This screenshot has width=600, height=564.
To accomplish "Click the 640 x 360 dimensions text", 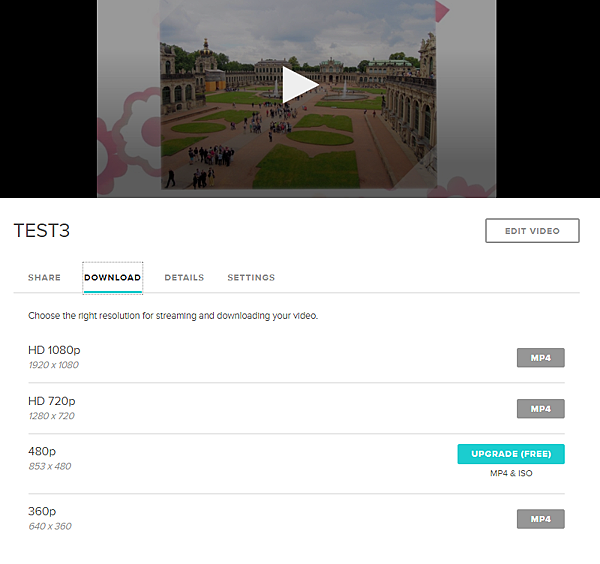I will point(50,526).
